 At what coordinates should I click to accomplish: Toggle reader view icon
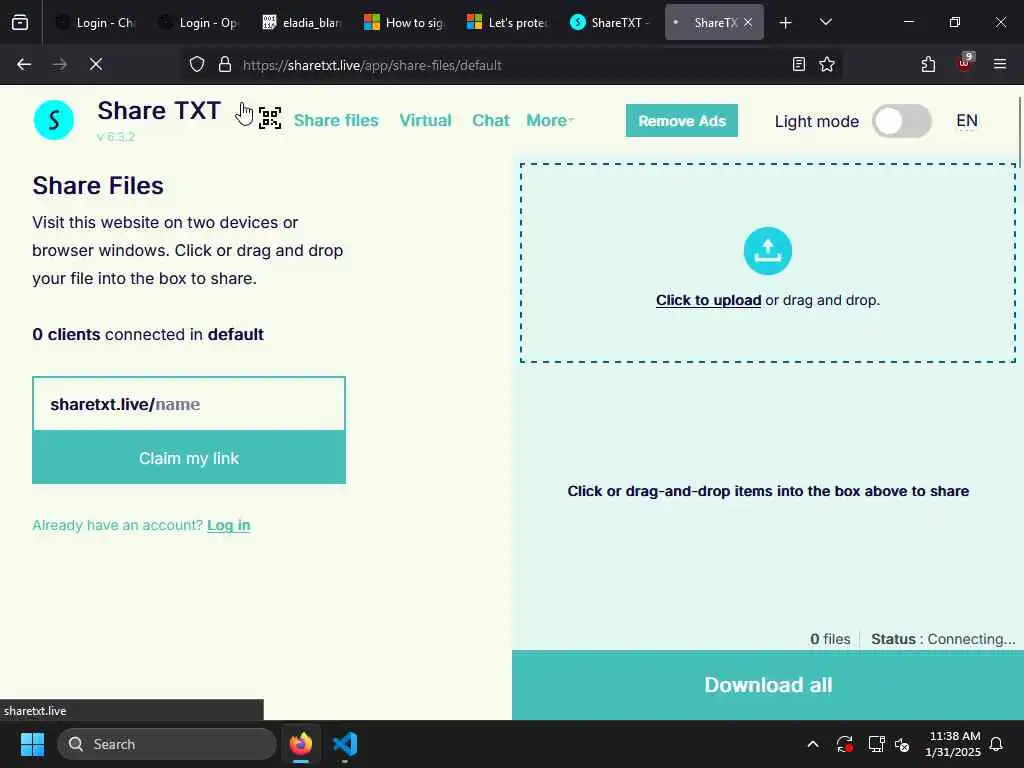click(799, 64)
